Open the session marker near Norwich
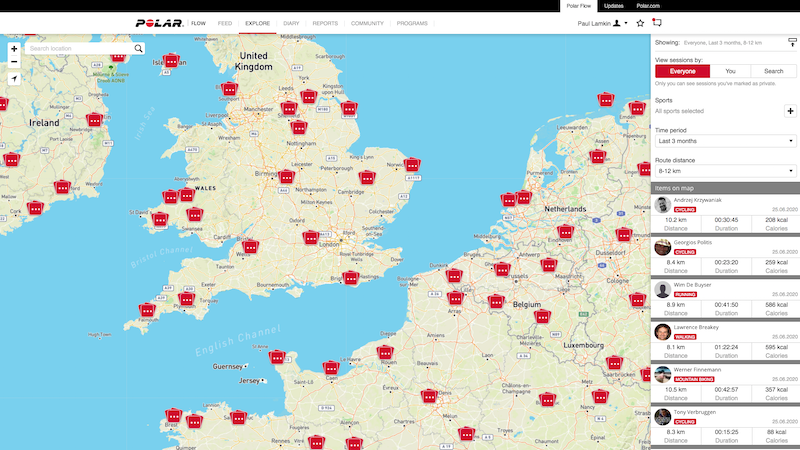 click(412, 165)
